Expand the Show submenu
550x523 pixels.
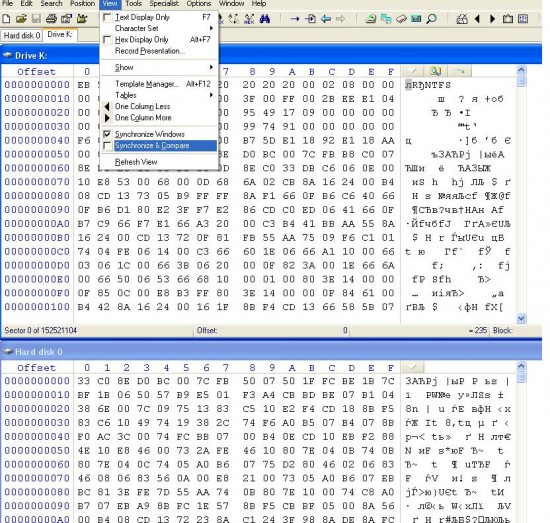(x=159, y=67)
